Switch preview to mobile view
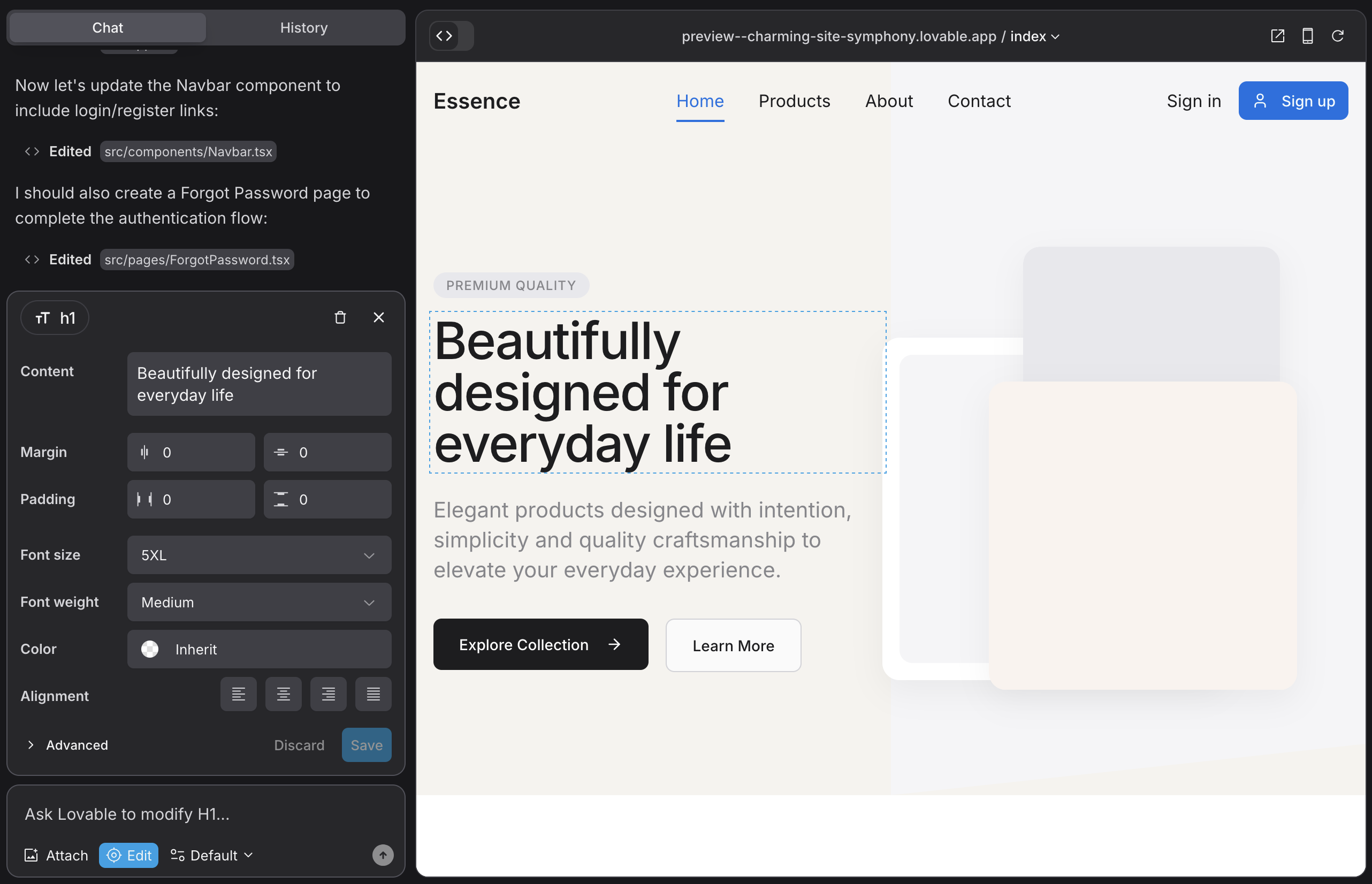 1308,36
